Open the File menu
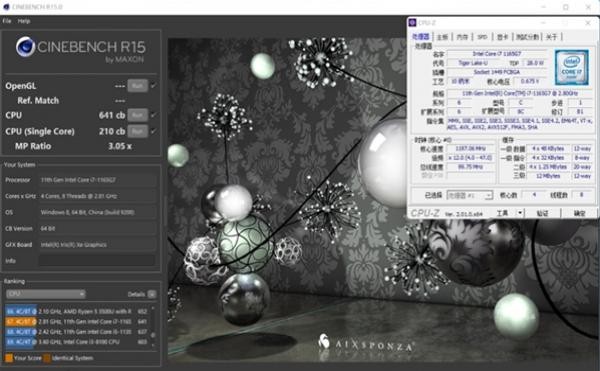Screen dimensions: 600x371 tap(7, 21)
